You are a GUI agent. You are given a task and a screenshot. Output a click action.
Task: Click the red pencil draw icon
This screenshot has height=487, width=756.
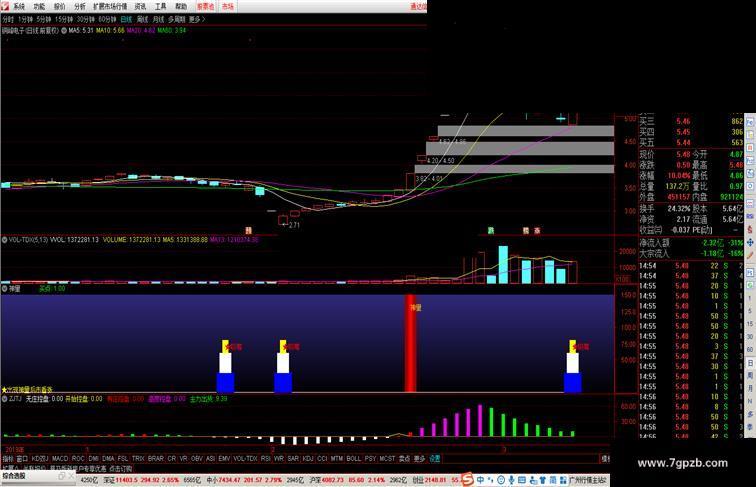point(750,256)
